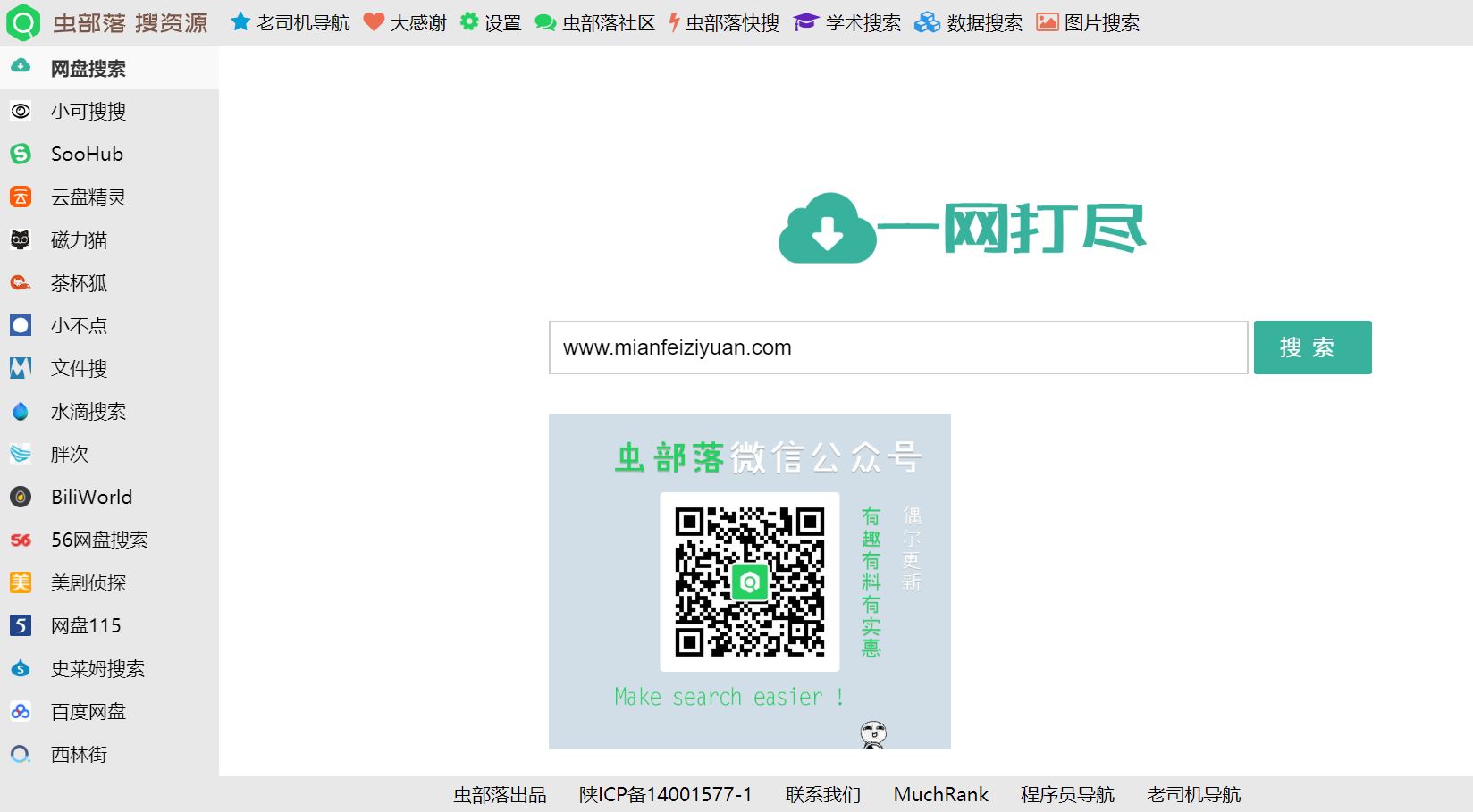This screenshot has height=812, width=1473.
Task: Open 程序员导航 footer link
Action: pos(1067,794)
